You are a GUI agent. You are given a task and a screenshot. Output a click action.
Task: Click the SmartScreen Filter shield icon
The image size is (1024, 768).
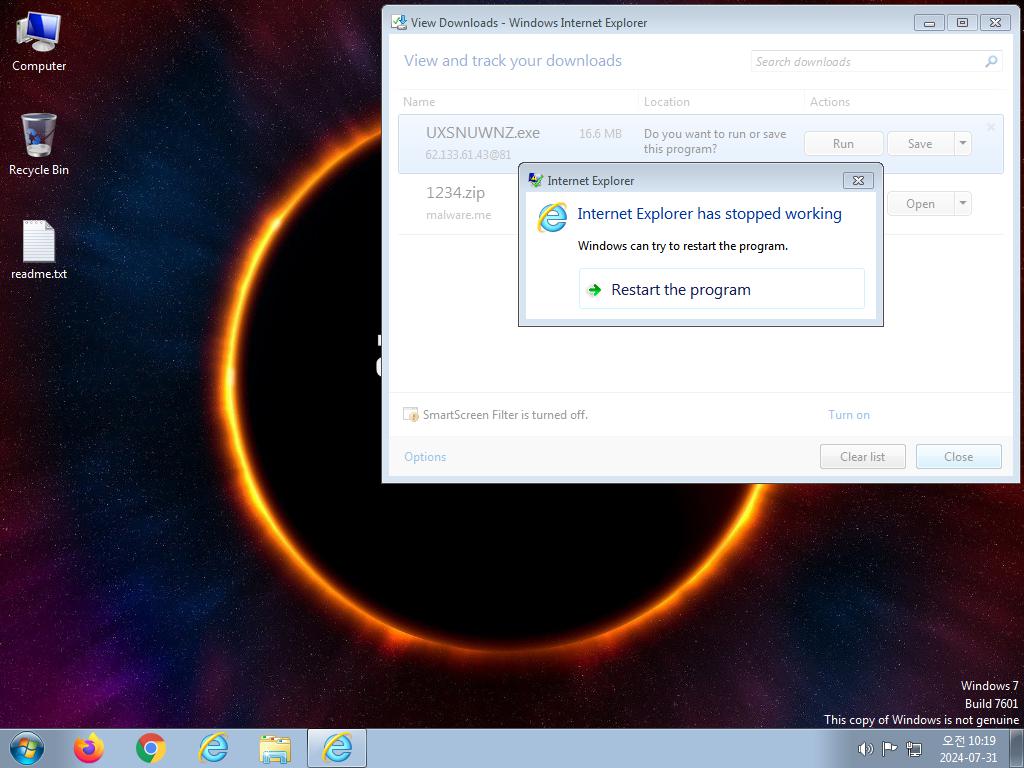coord(411,414)
